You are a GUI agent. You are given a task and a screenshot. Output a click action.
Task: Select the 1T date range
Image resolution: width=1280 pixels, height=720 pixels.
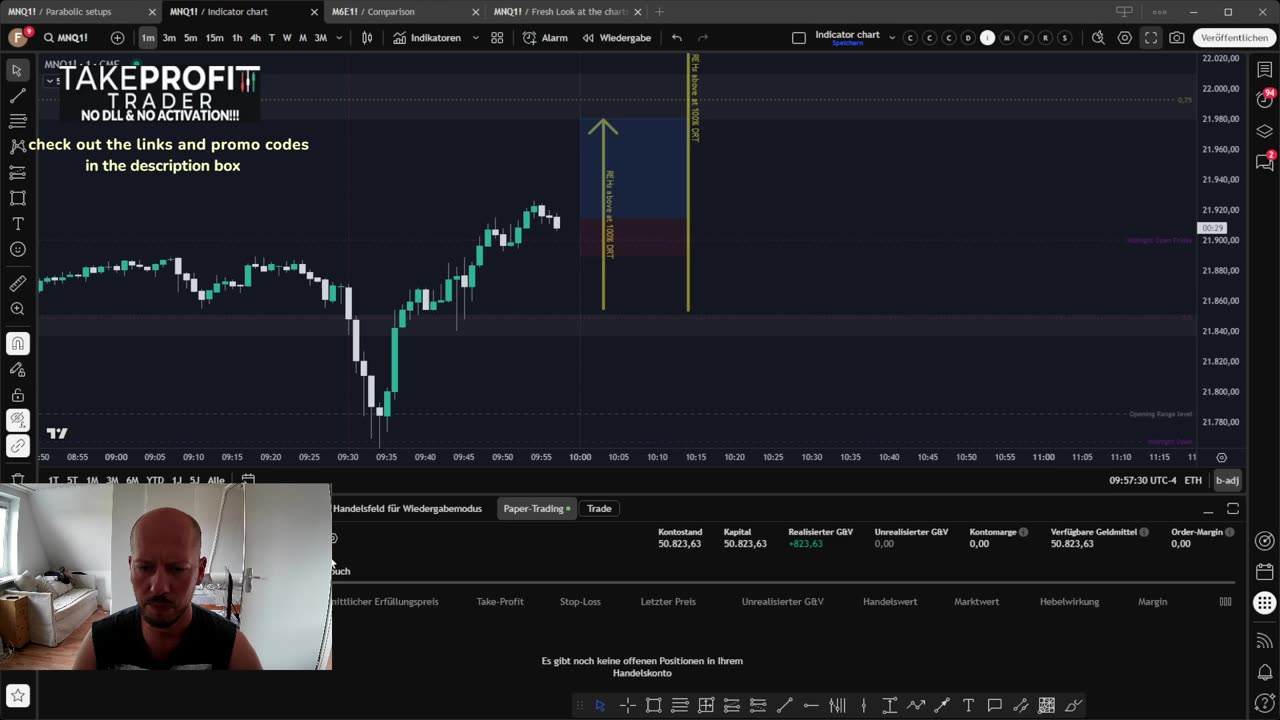(x=53, y=481)
